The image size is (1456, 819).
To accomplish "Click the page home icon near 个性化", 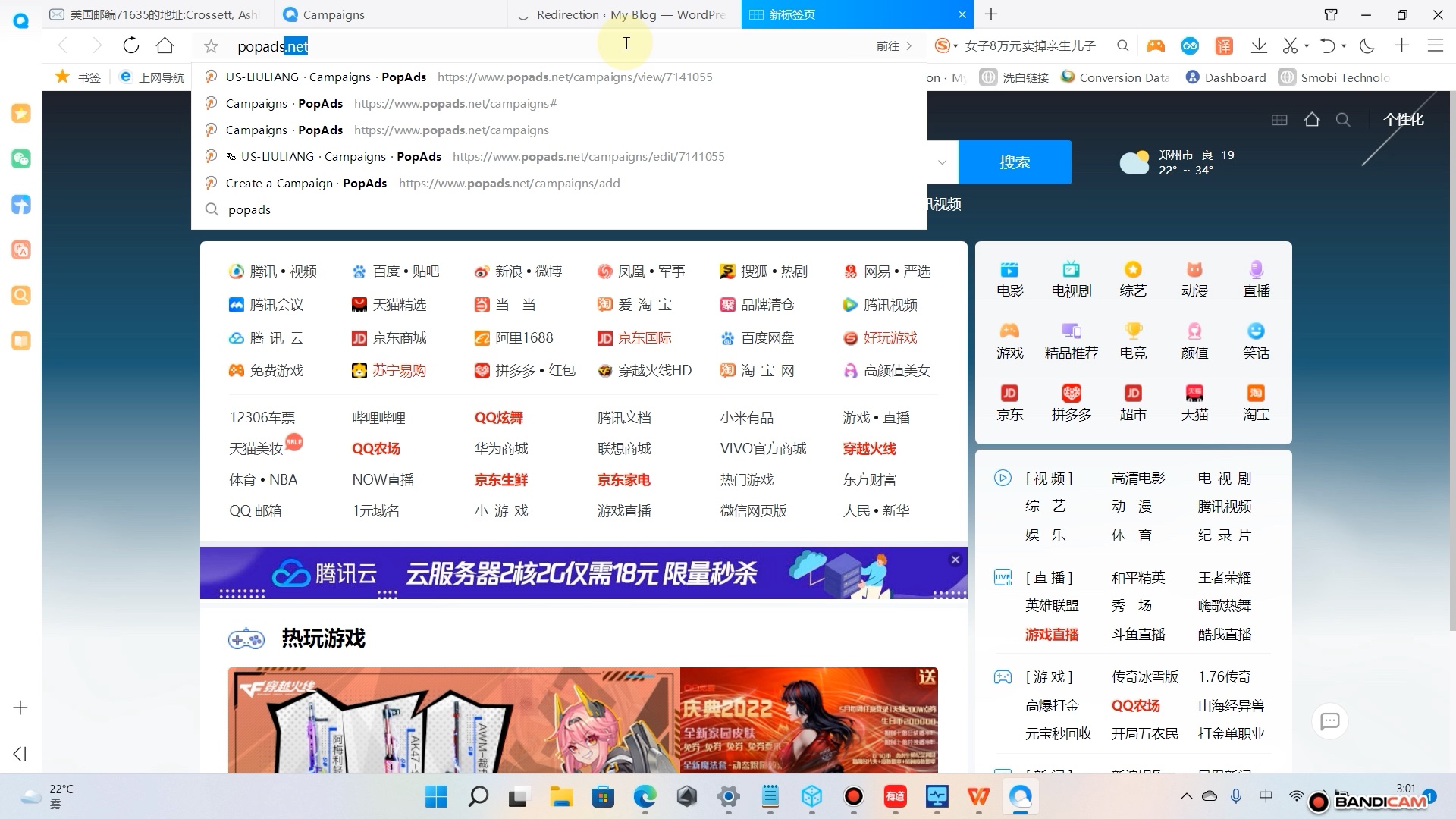I will click(x=1312, y=120).
